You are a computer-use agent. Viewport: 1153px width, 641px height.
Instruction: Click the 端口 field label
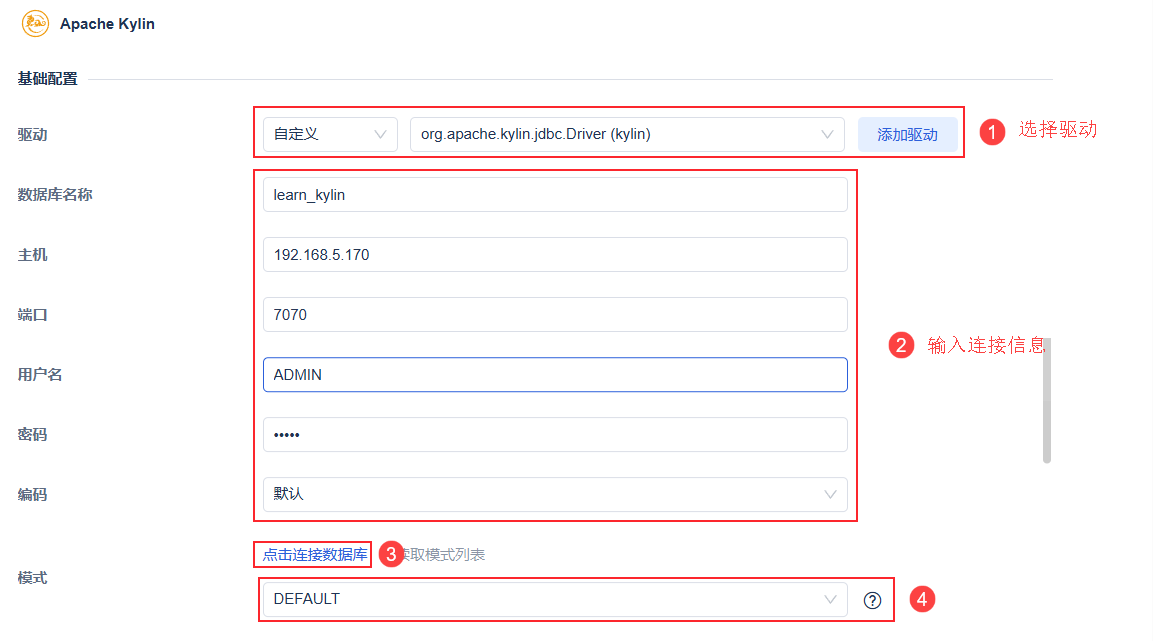[x=32, y=315]
